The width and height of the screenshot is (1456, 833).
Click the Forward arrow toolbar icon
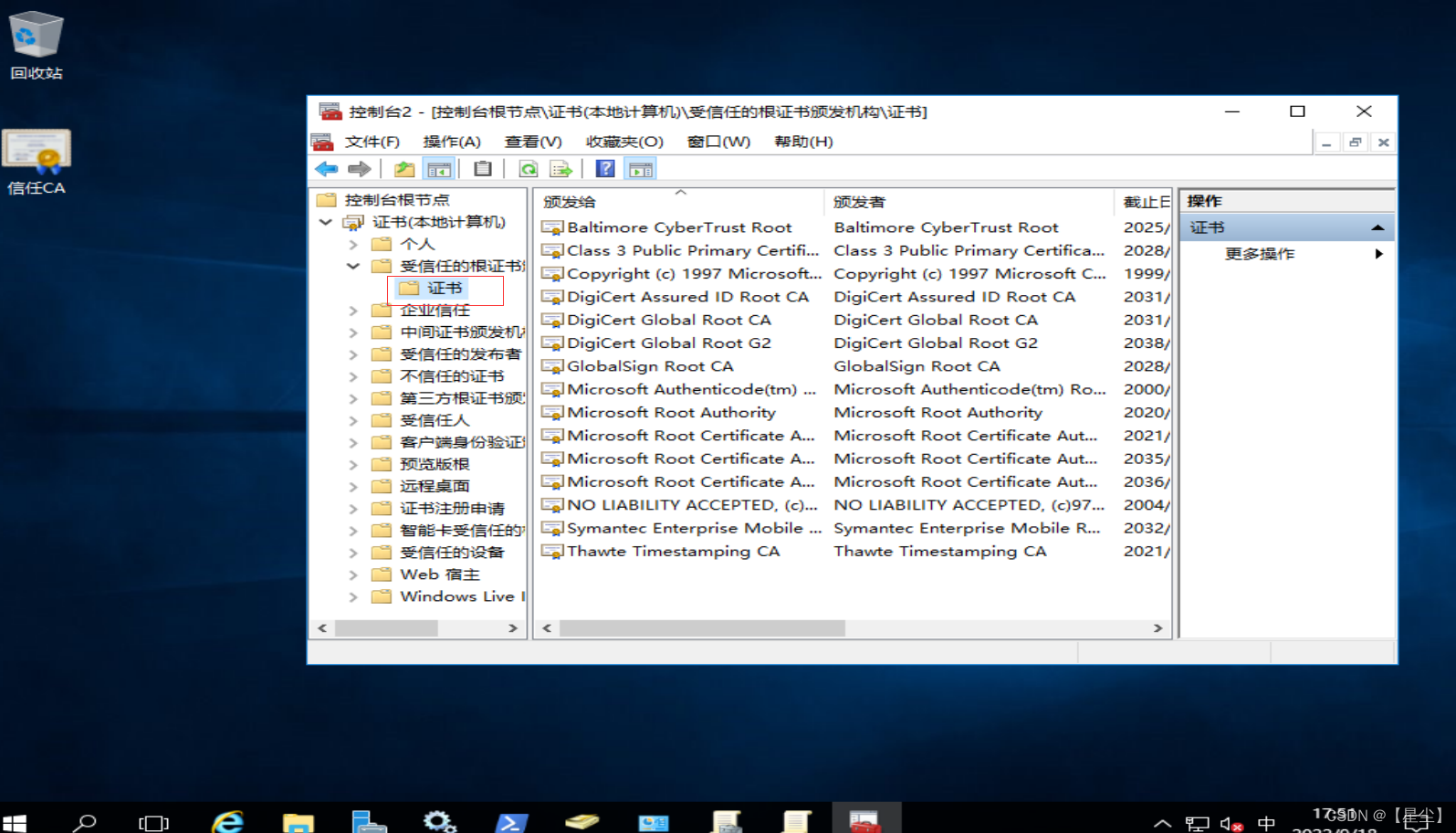[359, 169]
